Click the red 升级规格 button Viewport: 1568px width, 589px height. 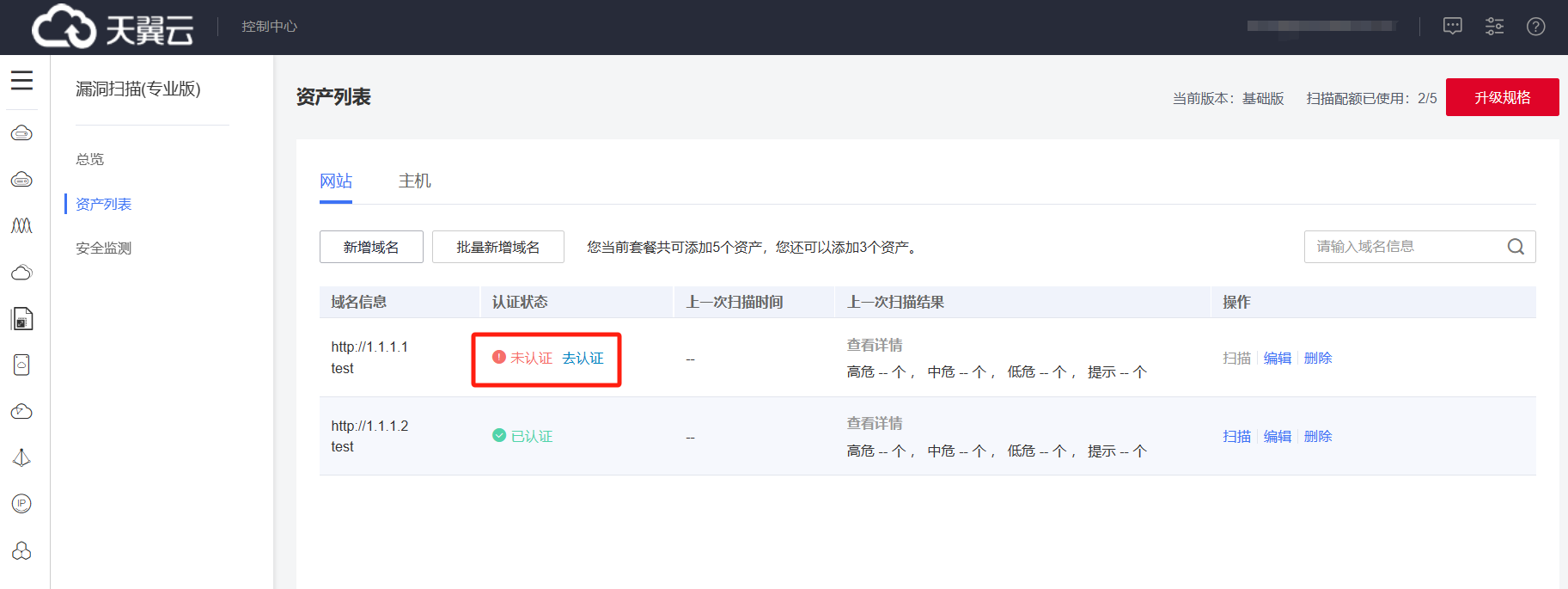(1502, 97)
